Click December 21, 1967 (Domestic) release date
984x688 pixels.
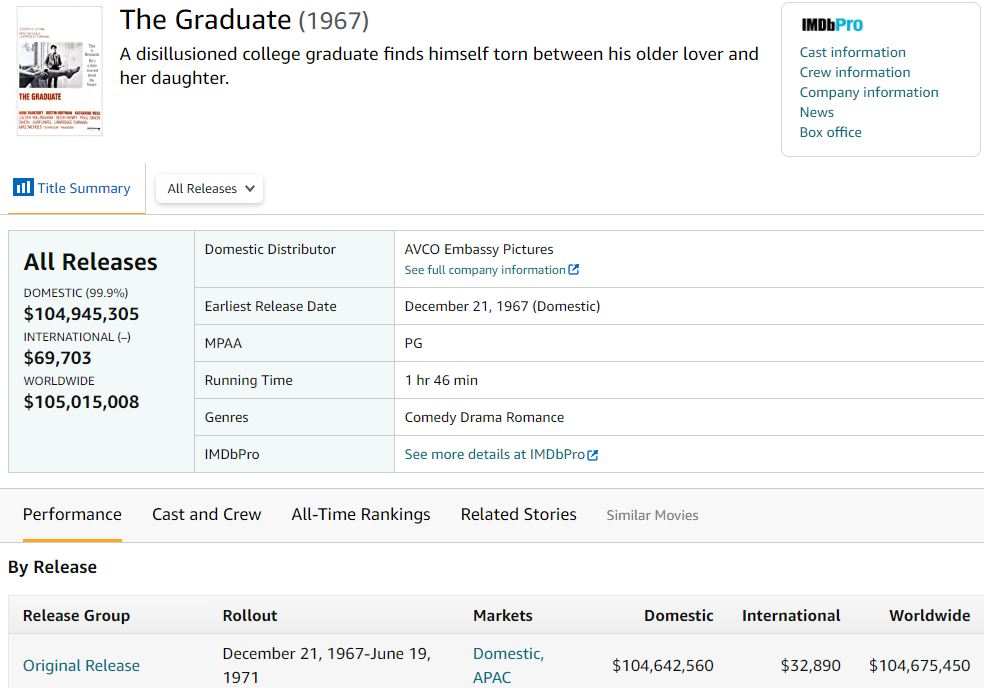coord(502,306)
